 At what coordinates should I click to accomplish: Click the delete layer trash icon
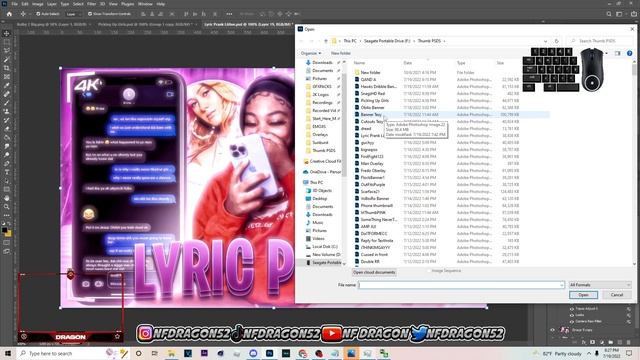coord(629,342)
